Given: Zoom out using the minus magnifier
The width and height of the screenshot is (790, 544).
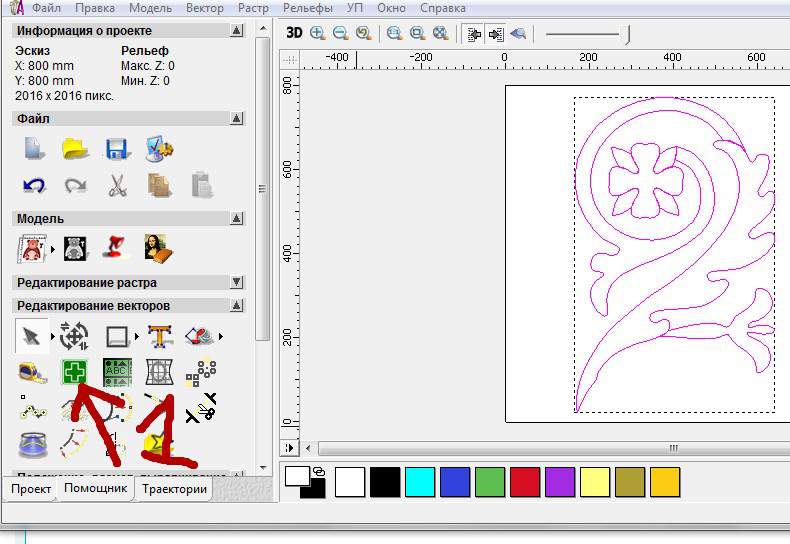Looking at the screenshot, I should 341,34.
